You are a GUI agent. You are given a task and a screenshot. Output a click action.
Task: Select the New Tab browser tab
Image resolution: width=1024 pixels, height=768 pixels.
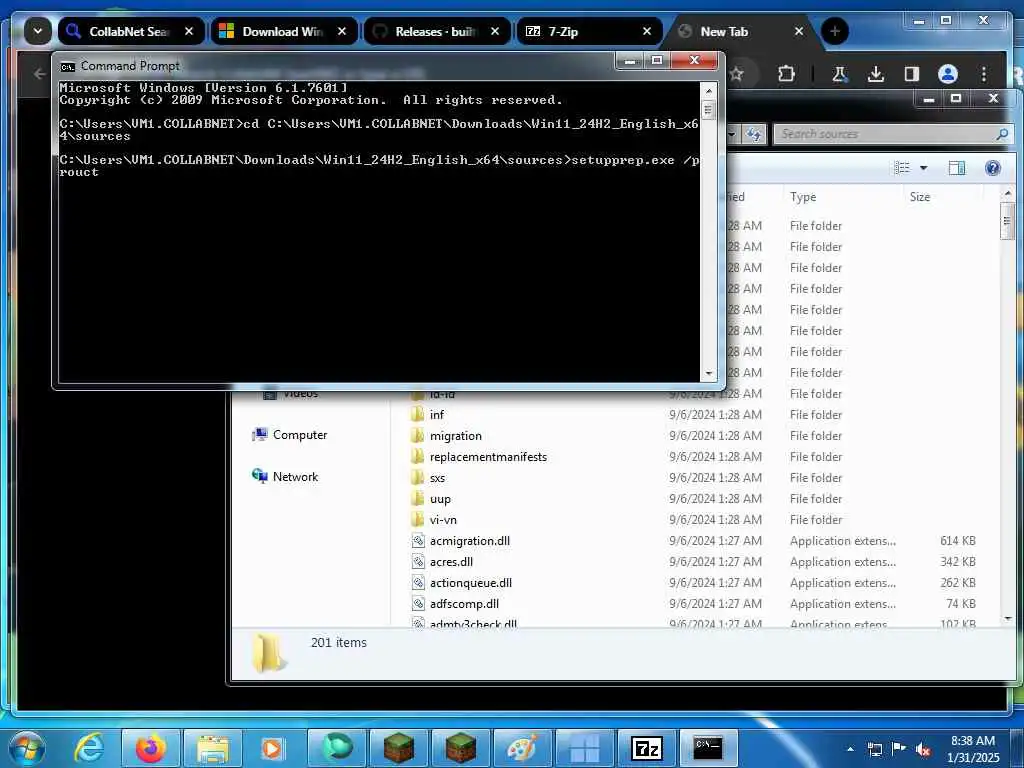(742, 31)
